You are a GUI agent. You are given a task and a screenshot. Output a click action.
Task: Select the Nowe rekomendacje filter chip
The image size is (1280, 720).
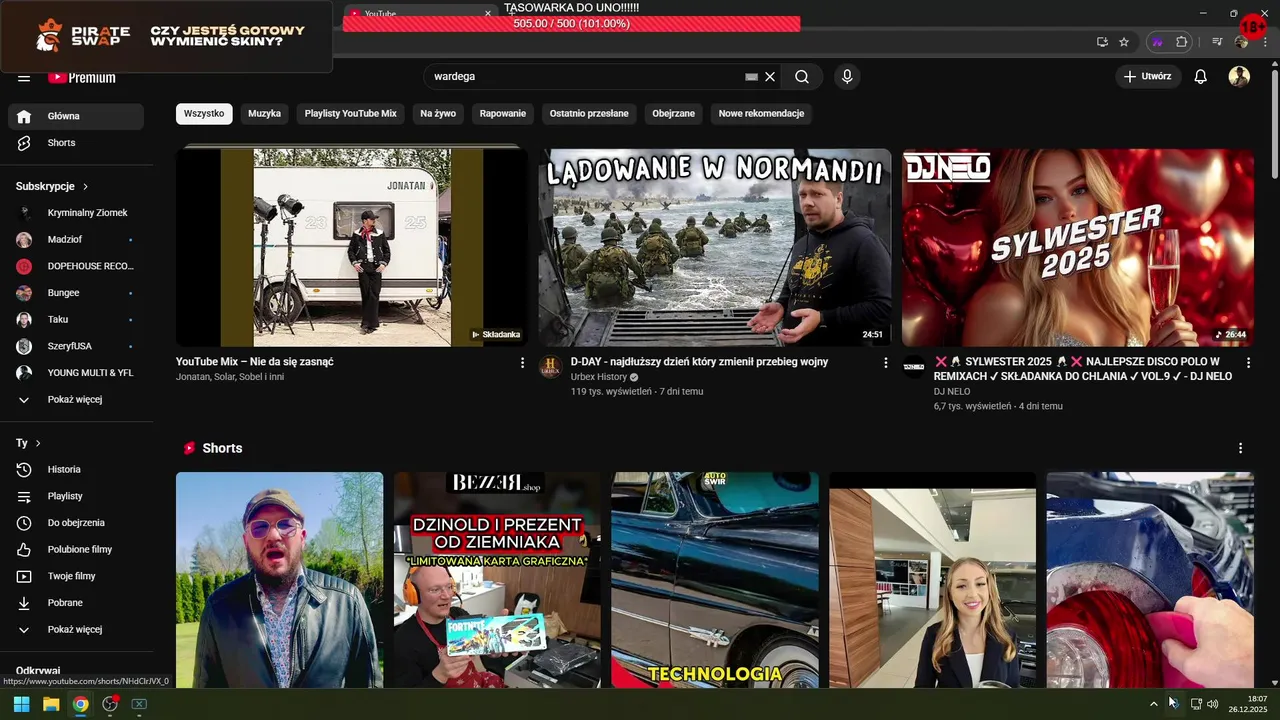(x=762, y=114)
